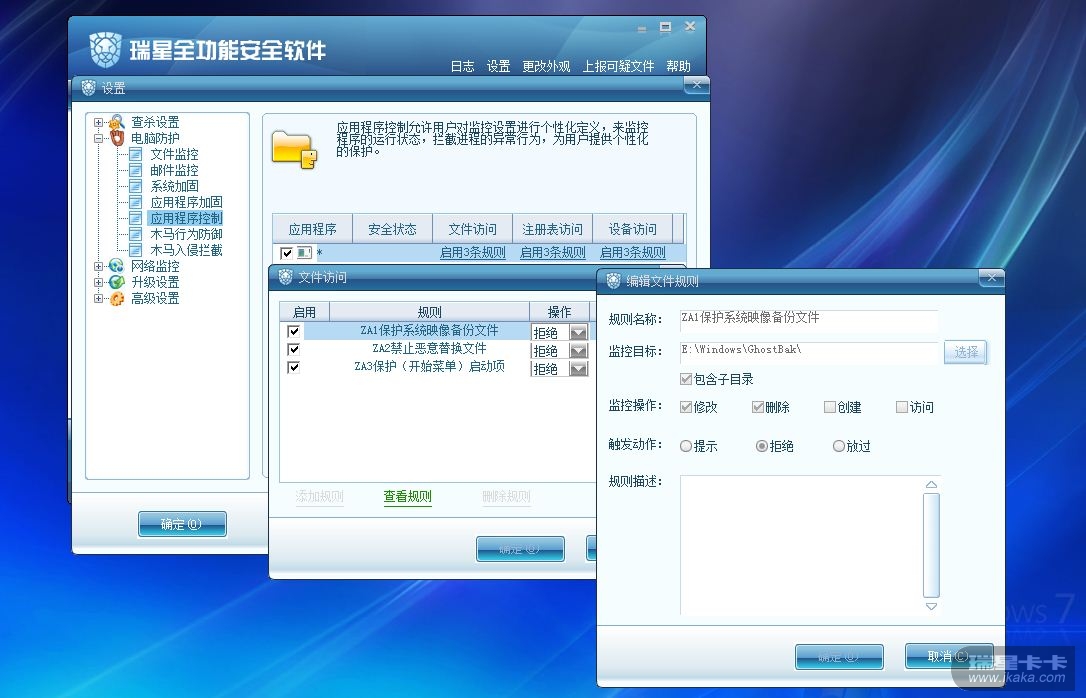Toggle the checkbox of the * application row

[x=286, y=253]
